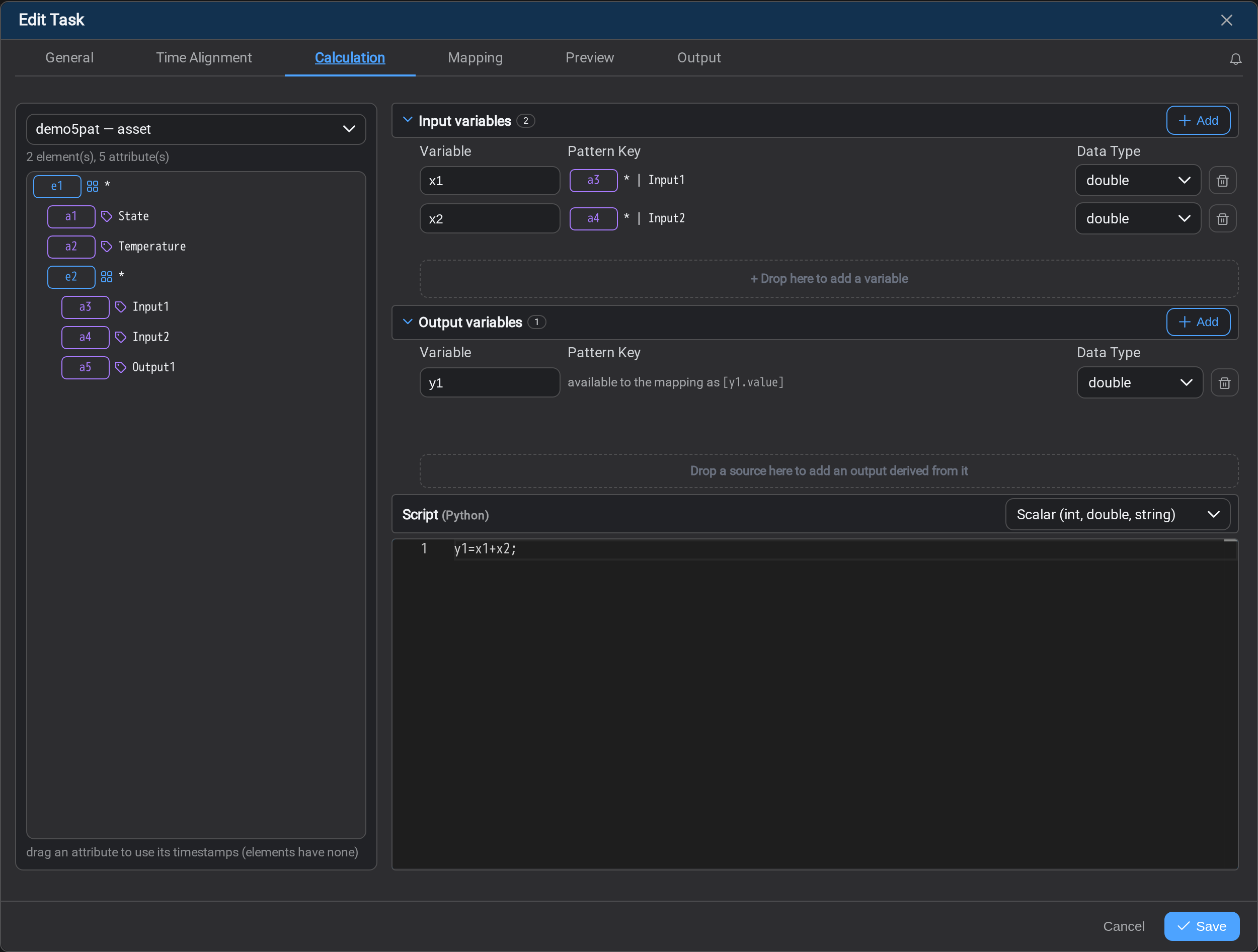
Task: Switch to the Time Alignment tab
Action: click(x=204, y=58)
